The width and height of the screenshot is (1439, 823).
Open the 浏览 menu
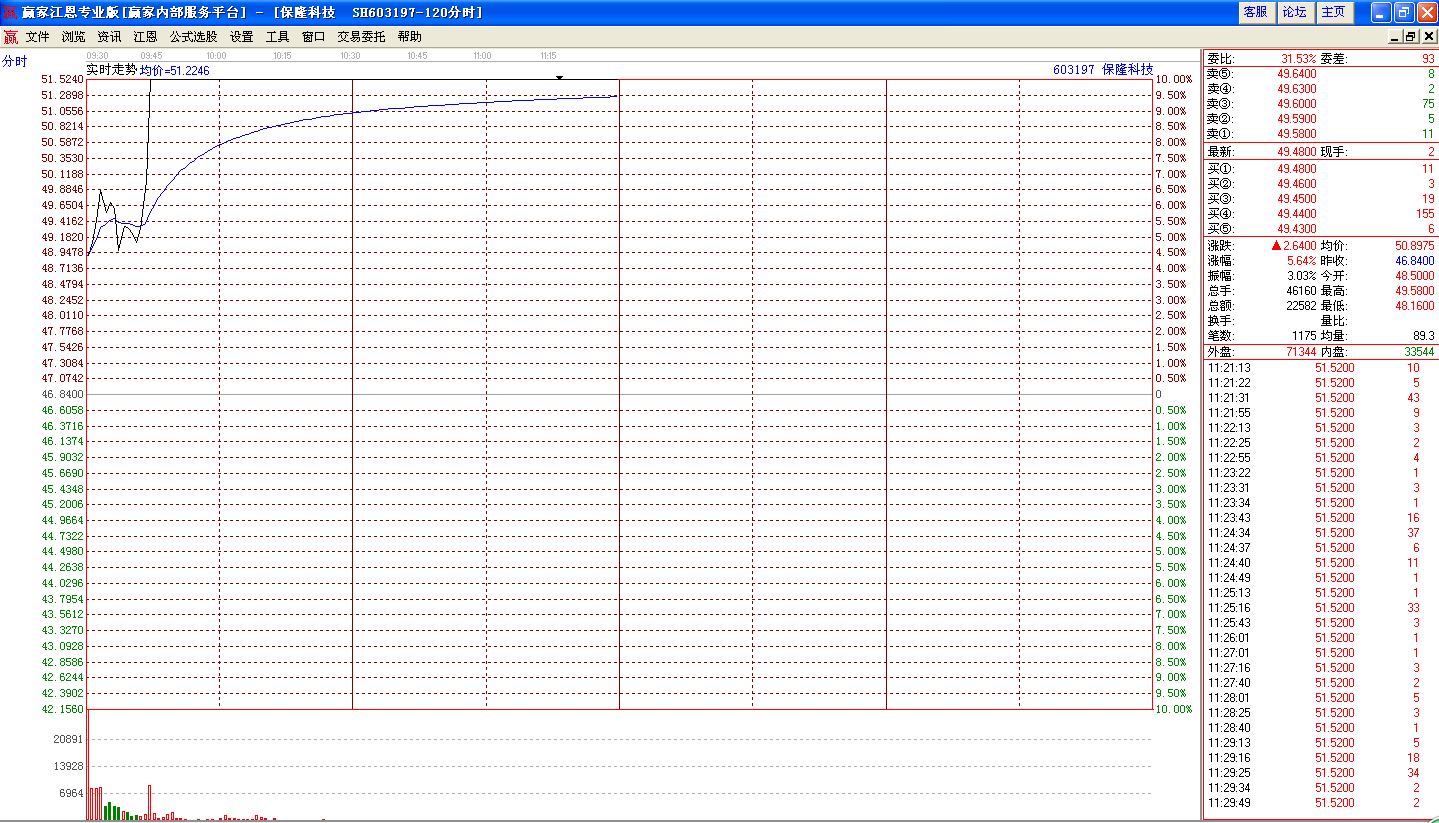[73, 37]
